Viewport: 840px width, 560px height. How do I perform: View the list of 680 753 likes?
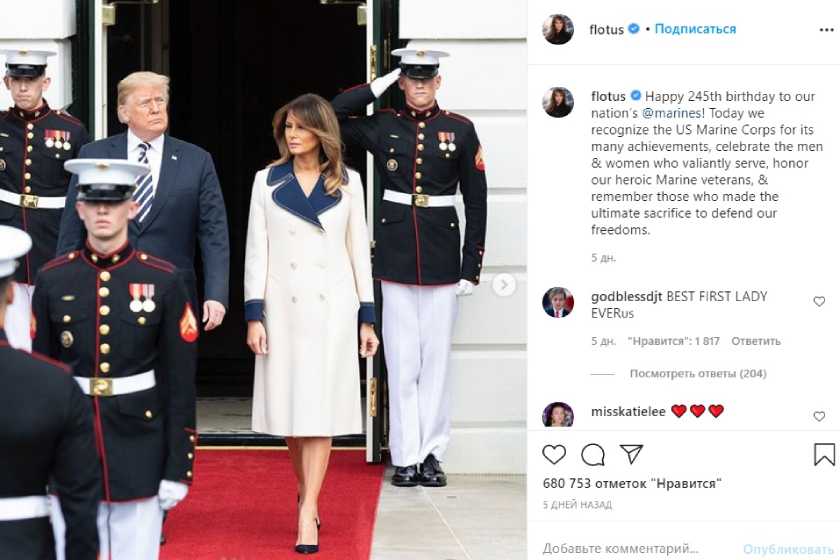tap(632, 483)
